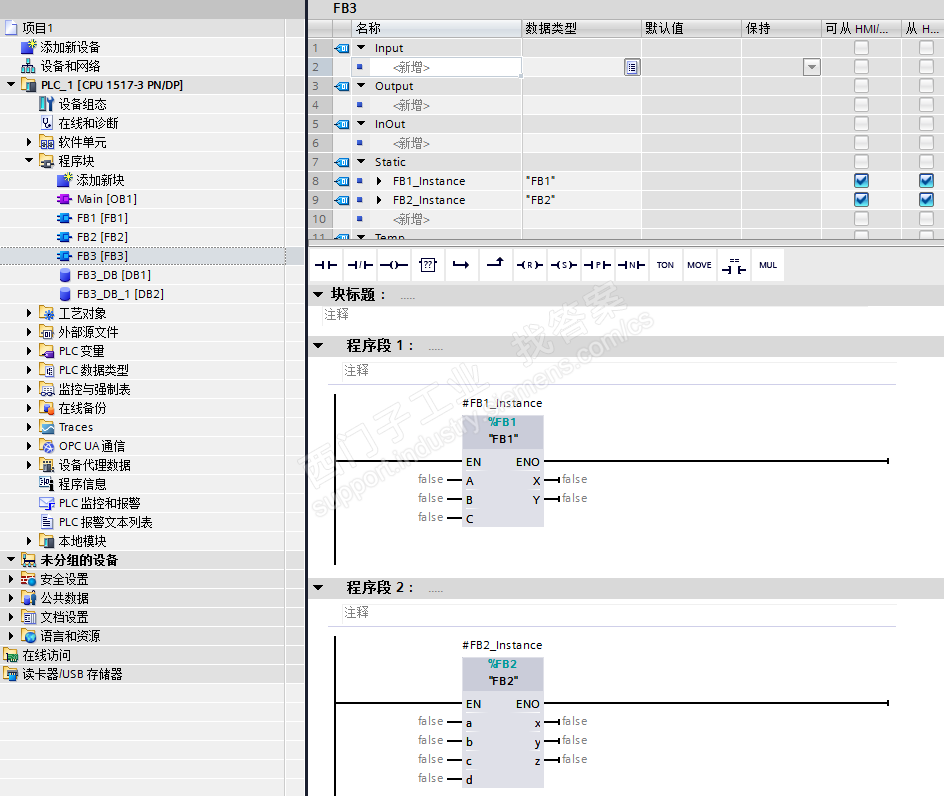Open FB1 [FB1] function block
The image size is (944, 796).
pyautogui.click(x=102, y=218)
